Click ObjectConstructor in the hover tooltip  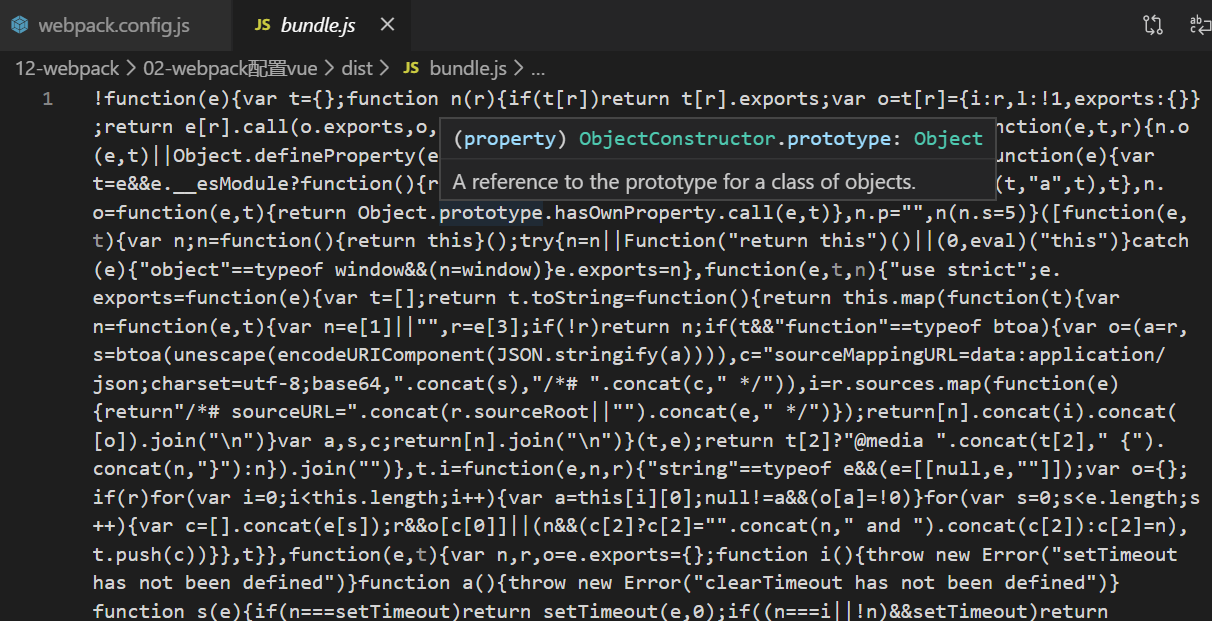click(x=676, y=139)
